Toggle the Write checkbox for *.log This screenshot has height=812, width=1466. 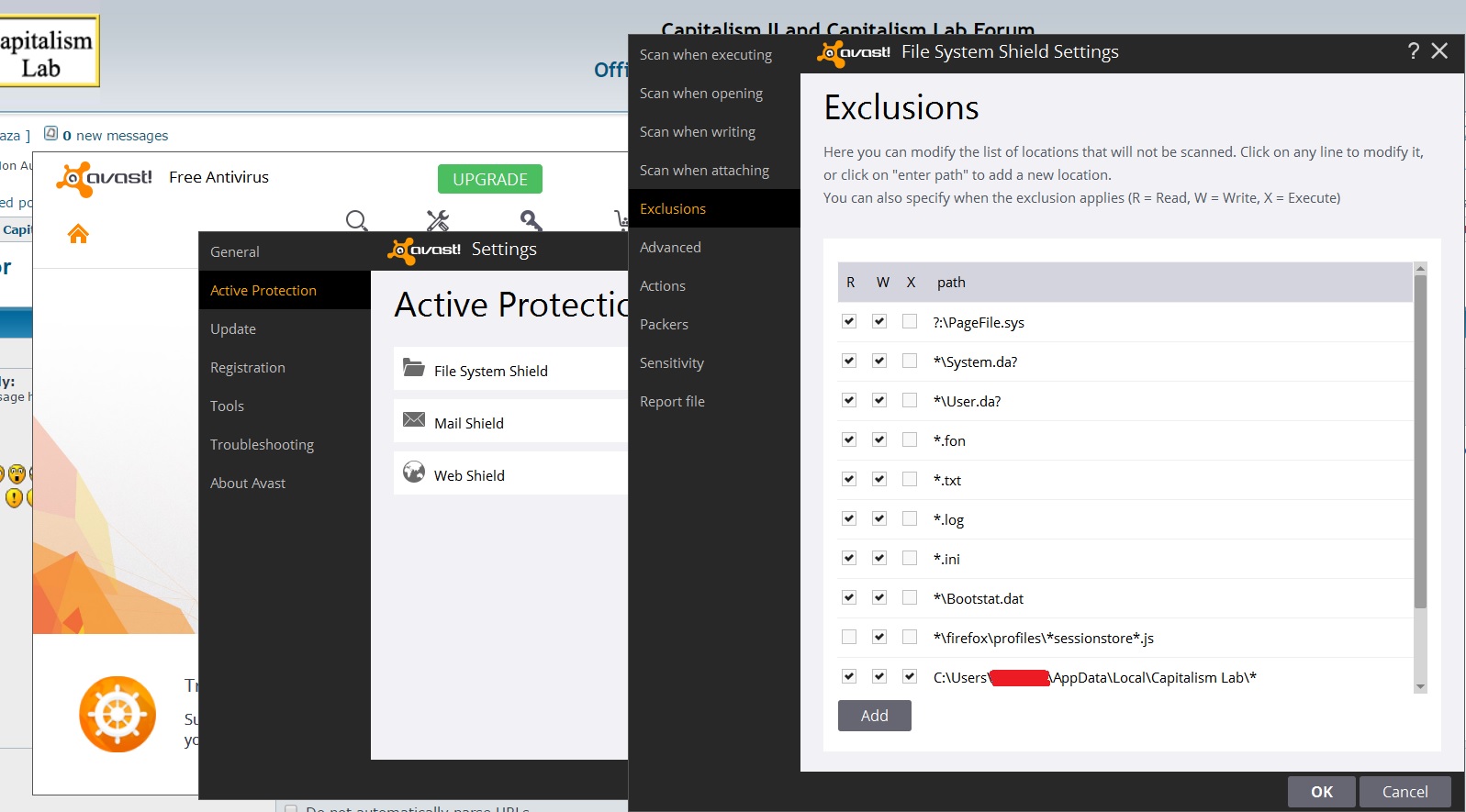879,518
